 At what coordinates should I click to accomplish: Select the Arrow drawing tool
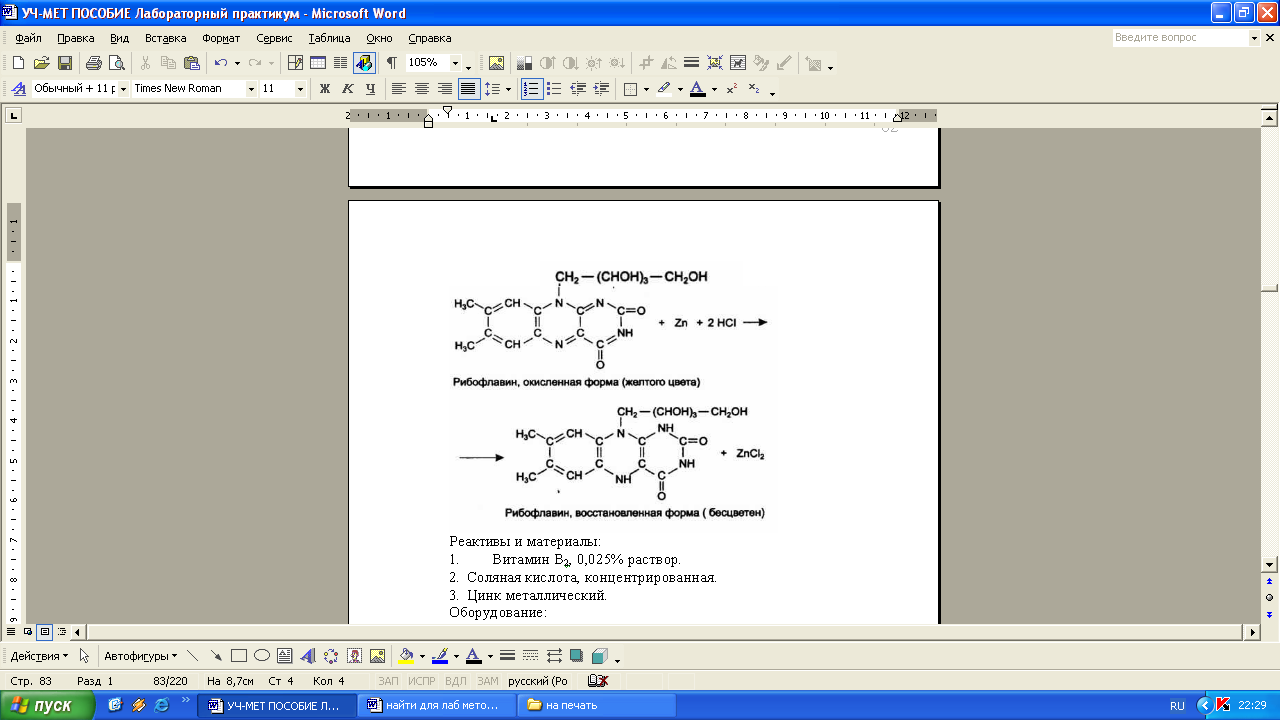click(215, 656)
